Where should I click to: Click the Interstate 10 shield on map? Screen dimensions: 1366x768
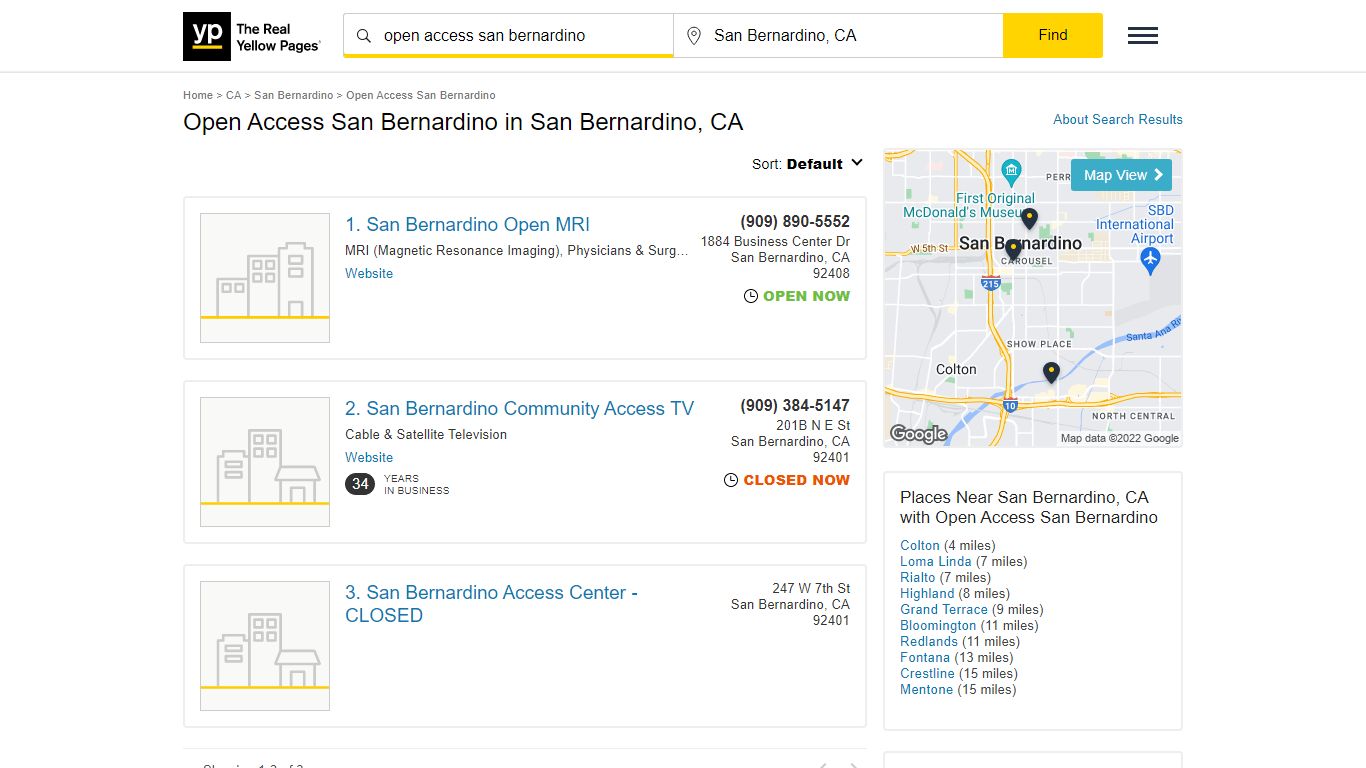(1010, 405)
